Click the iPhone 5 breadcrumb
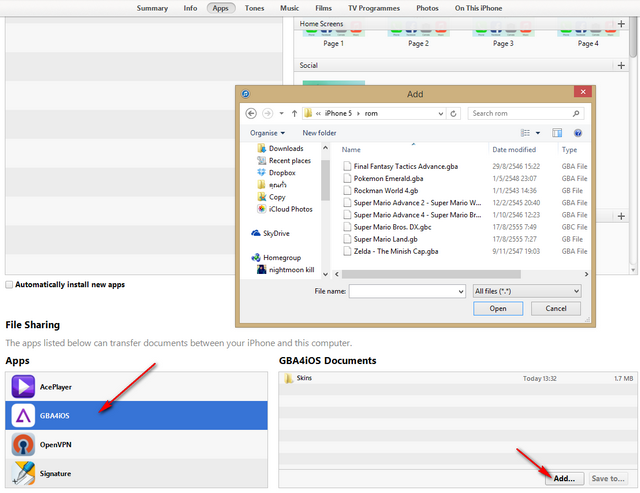Image resolution: width=640 pixels, height=493 pixels. pos(338,113)
